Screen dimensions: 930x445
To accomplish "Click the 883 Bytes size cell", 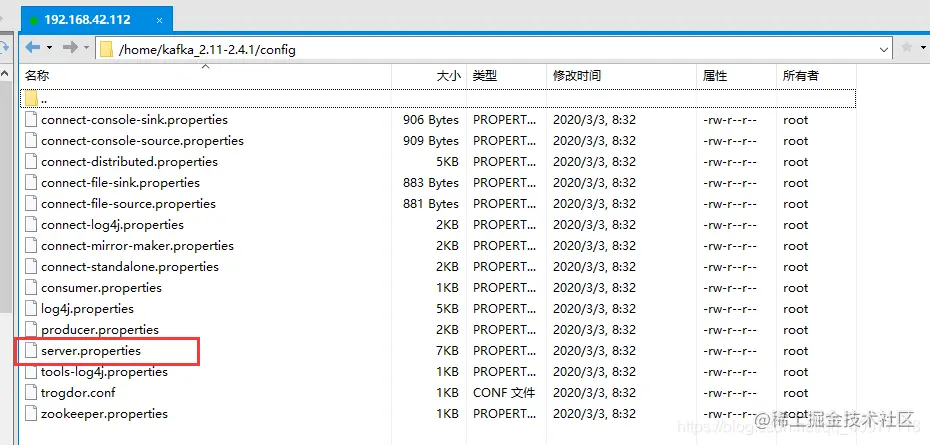I will [431, 183].
